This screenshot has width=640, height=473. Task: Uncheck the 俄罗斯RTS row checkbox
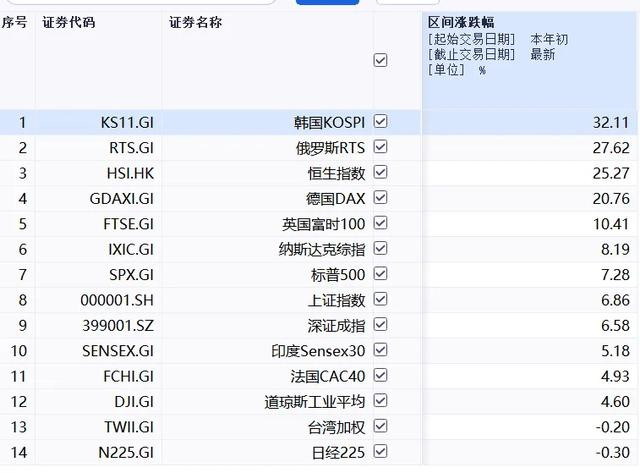coord(380,147)
